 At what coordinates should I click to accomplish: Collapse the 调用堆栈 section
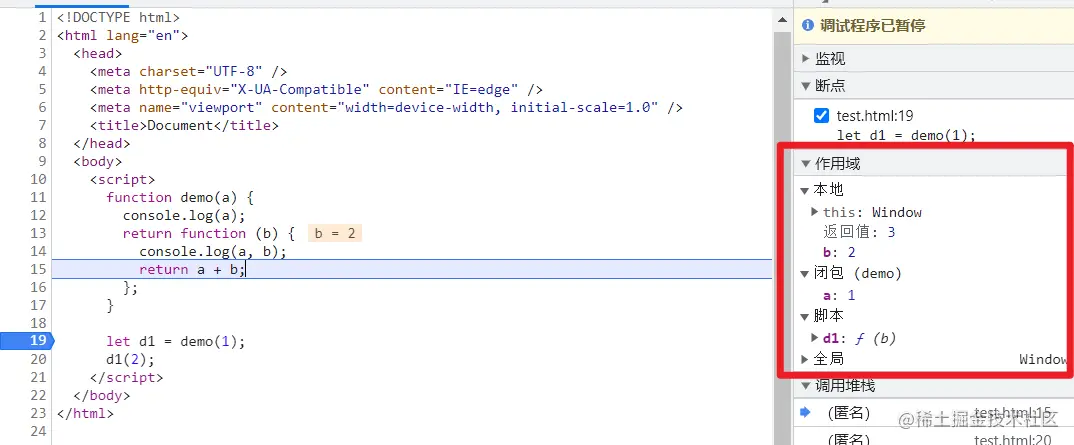806,385
